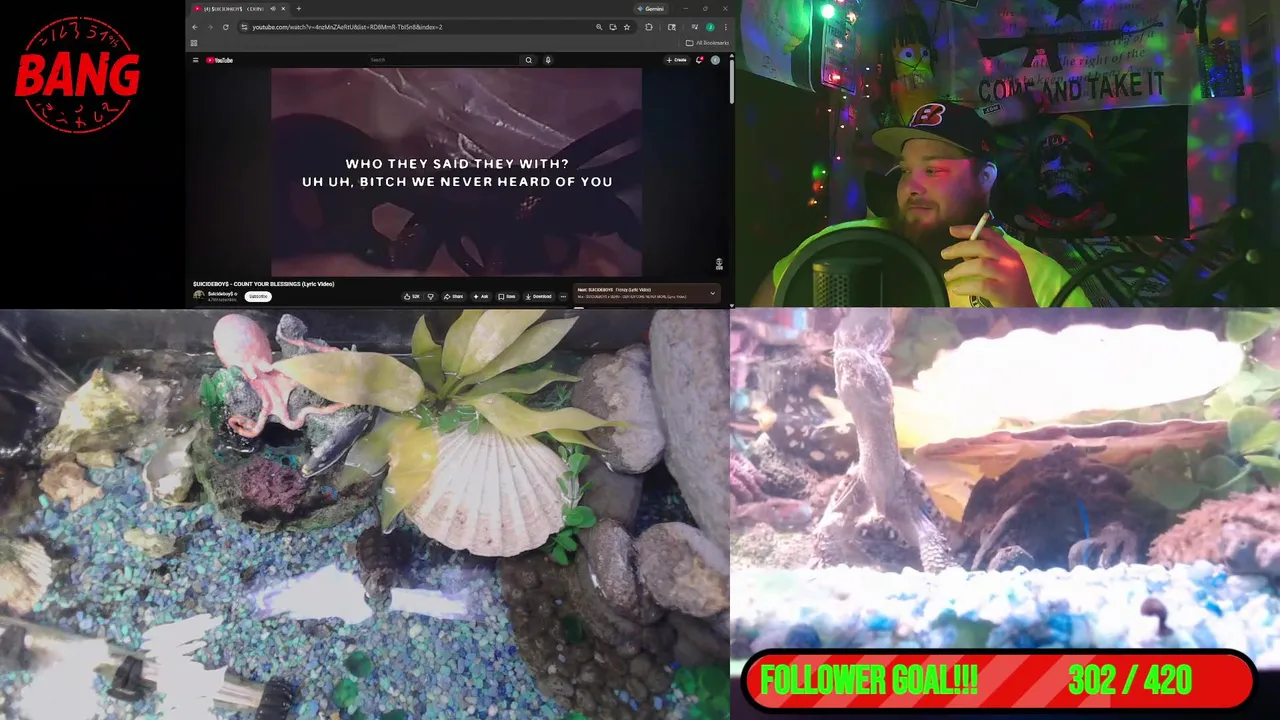This screenshot has width=1280, height=720.
Task: Close the YouTube browser tab
Action: point(283,8)
